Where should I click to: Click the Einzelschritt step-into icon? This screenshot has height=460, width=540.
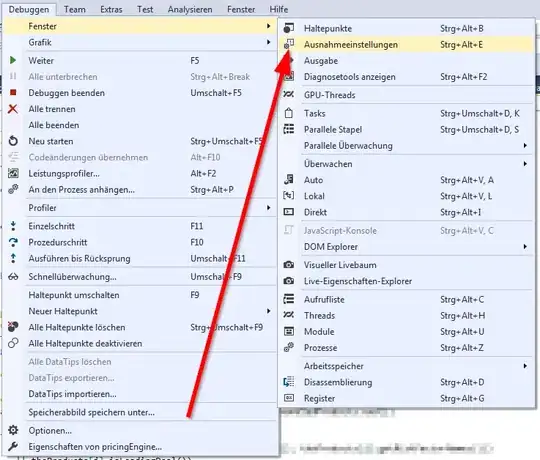(13, 226)
